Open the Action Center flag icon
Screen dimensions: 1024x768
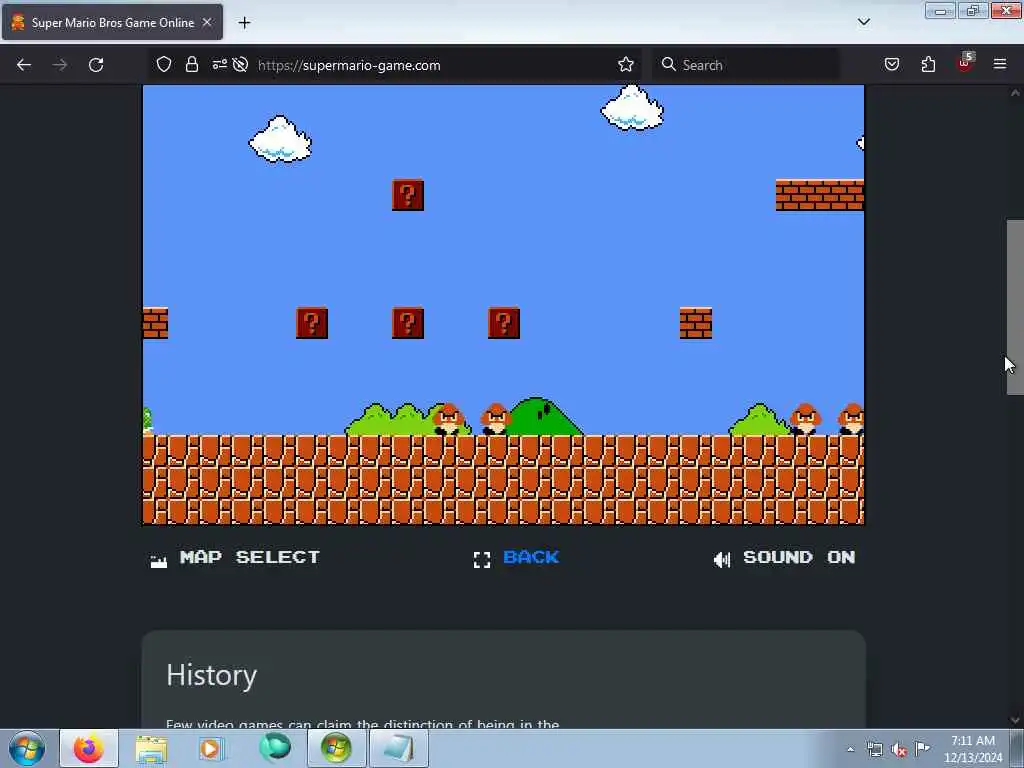(922, 748)
